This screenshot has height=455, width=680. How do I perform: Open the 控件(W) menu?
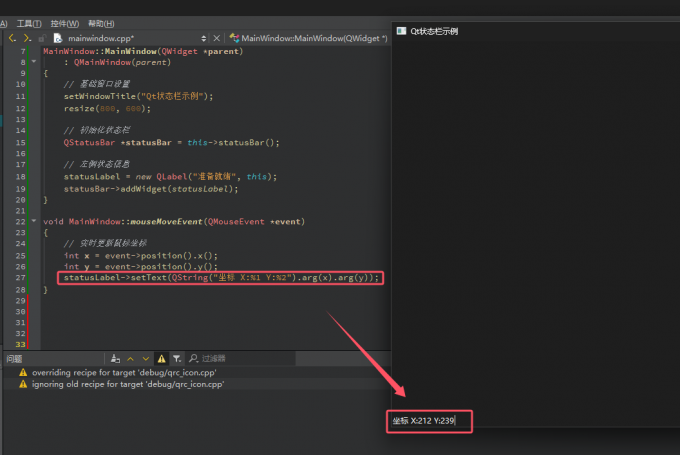tap(64, 22)
